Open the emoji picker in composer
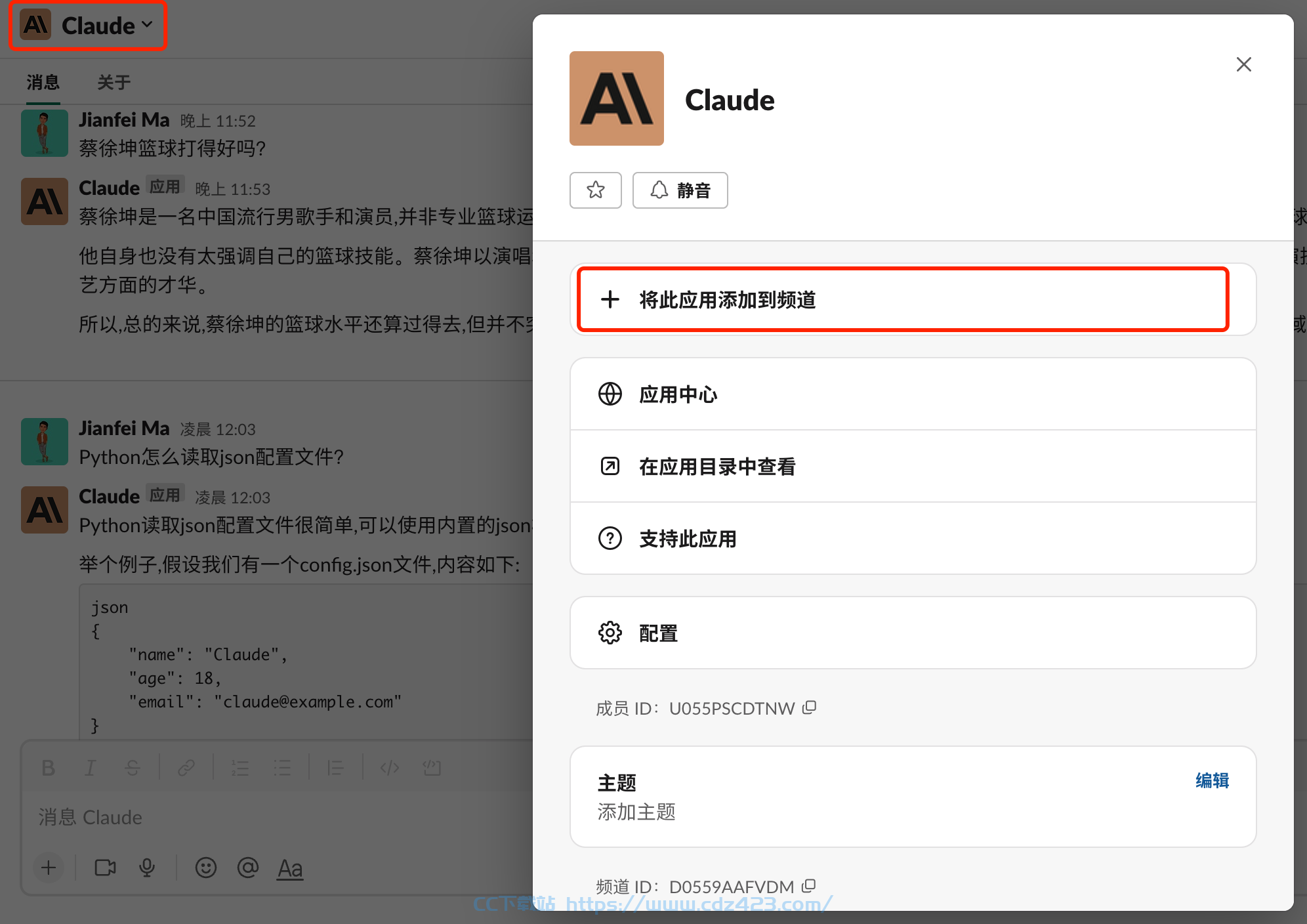 [205, 868]
